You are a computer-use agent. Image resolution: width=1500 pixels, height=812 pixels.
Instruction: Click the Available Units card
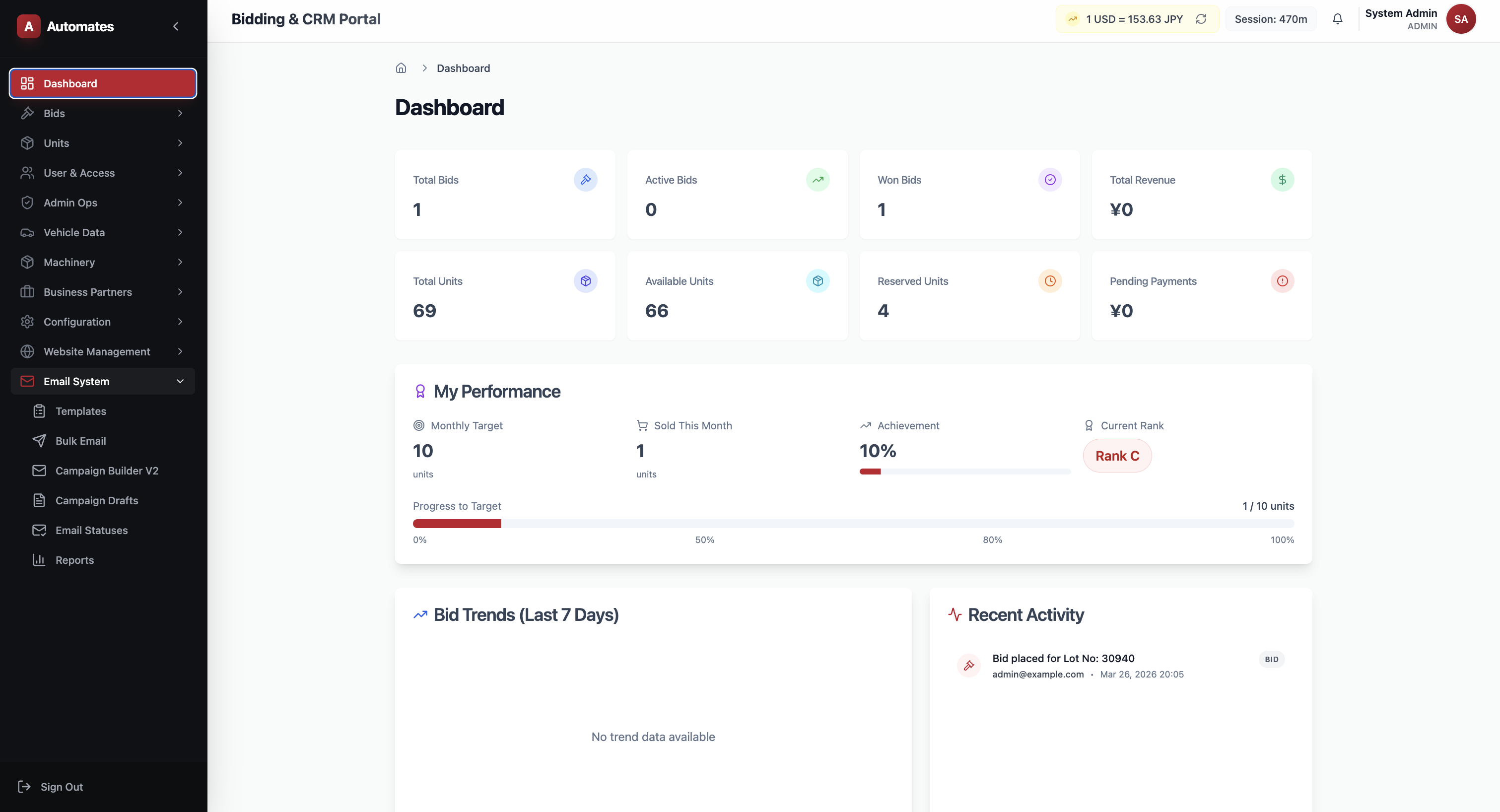pos(737,296)
